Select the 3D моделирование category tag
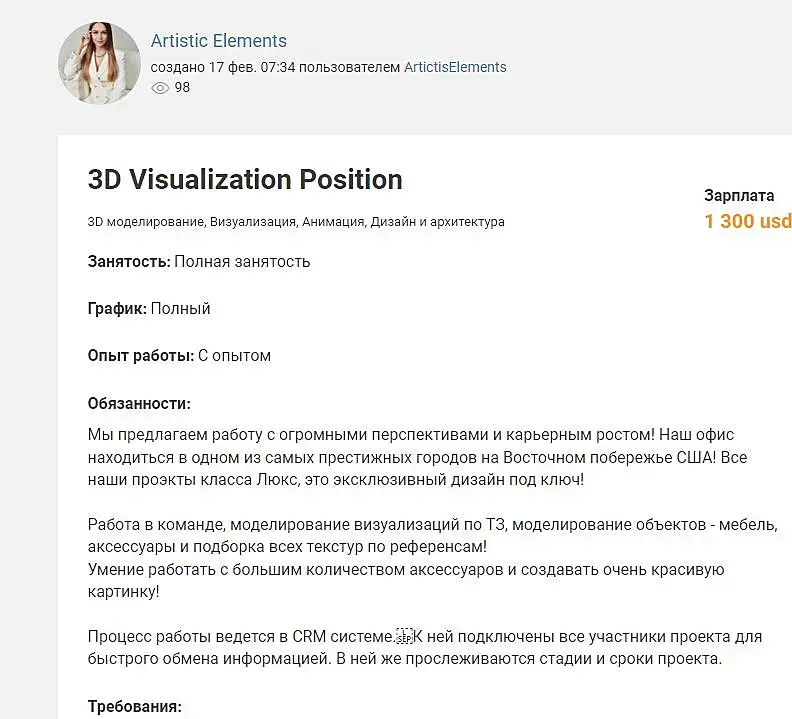Screen dimensions: 792x719 (x=145, y=222)
